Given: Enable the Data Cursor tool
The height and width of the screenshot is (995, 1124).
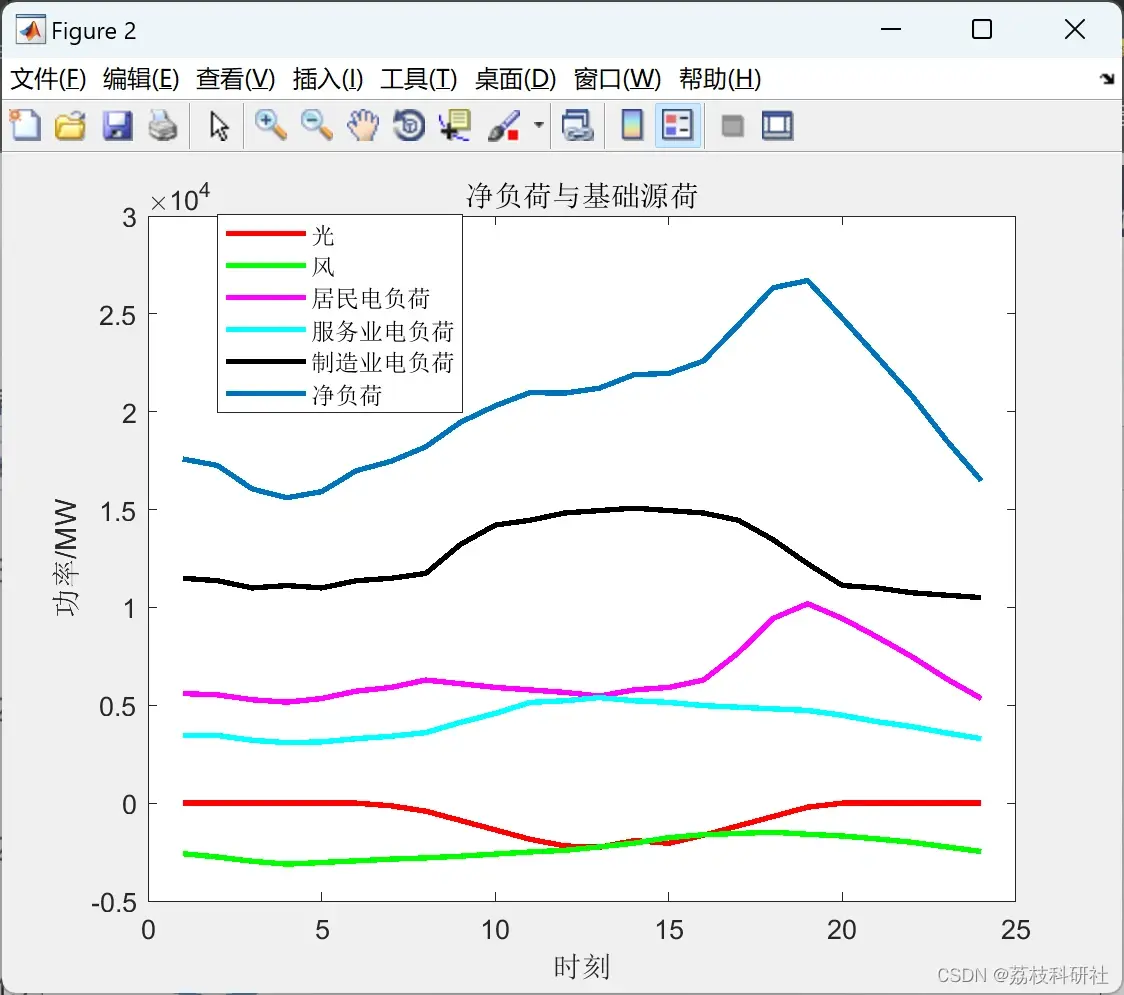Looking at the screenshot, I should pyautogui.click(x=455, y=125).
